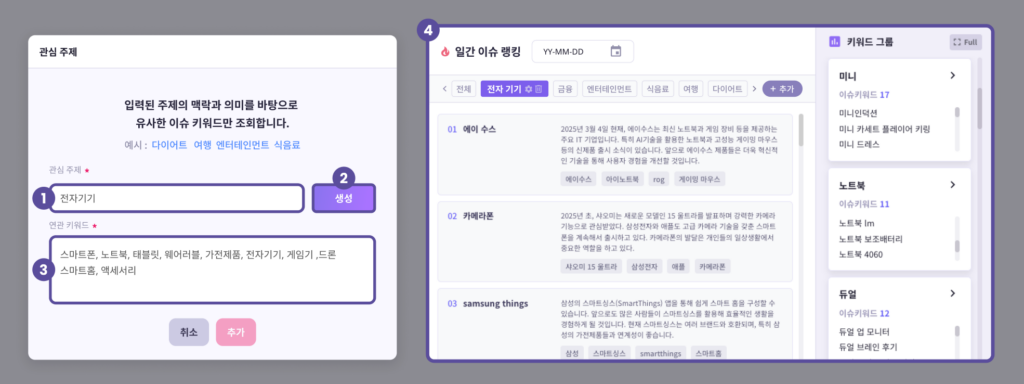Click the smartthings keyword tag
Screen dimensions: 1024x384
660,353
